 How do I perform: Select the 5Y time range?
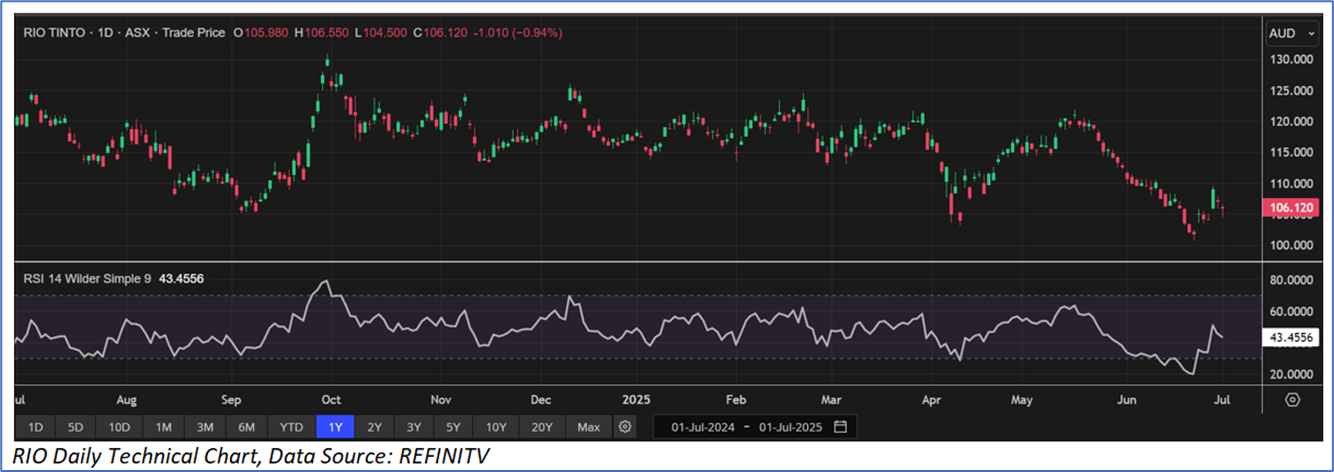[453, 427]
